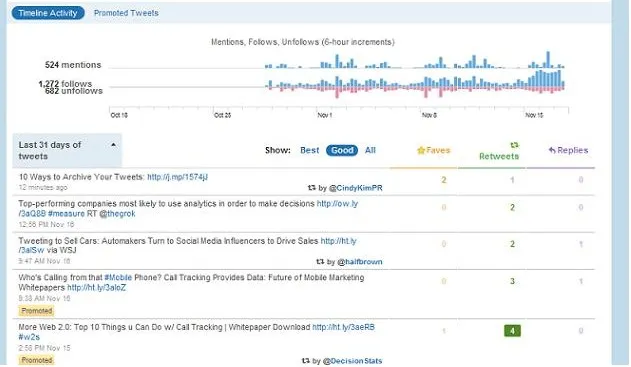Click retweet icon beside @halfbrown
Image resolution: width=631 pixels, height=367 pixels.
click(x=320, y=262)
